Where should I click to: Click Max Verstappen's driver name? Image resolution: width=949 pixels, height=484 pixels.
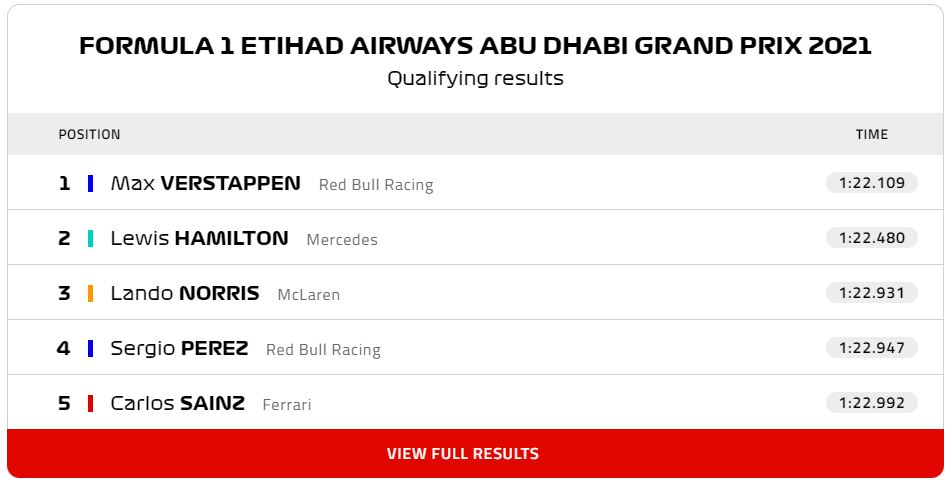(205, 183)
